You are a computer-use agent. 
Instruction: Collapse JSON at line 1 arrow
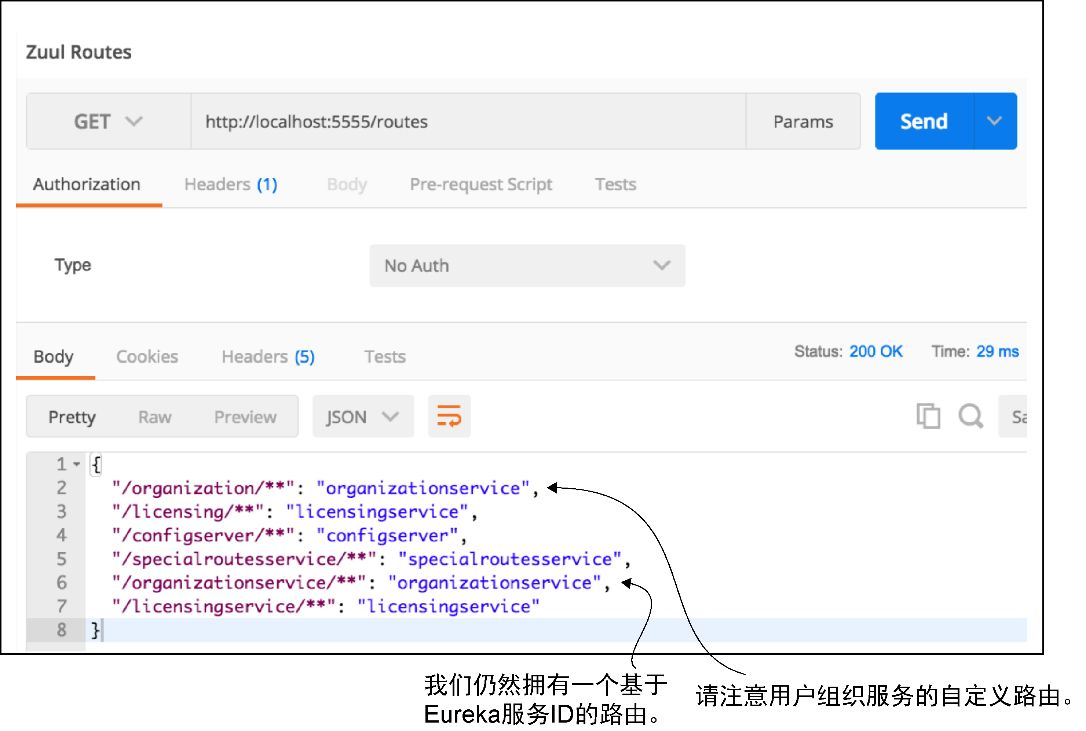(77, 464)
